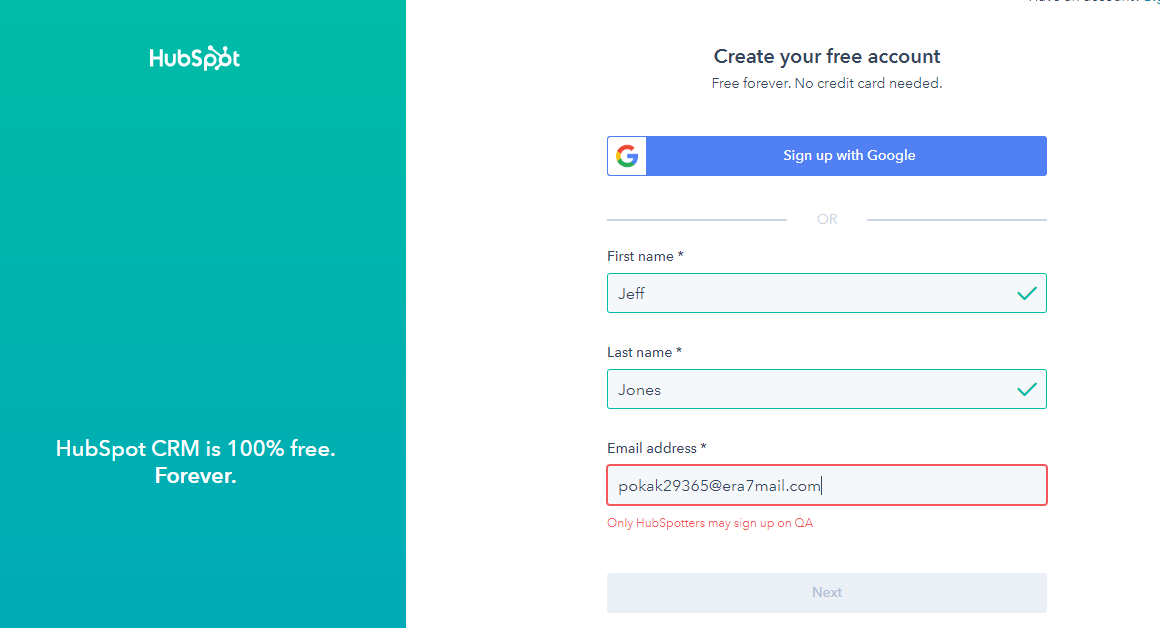Click the Free forever no credit card subtitle
This screenshot has width=1160, height=628.
click(826, 83)
